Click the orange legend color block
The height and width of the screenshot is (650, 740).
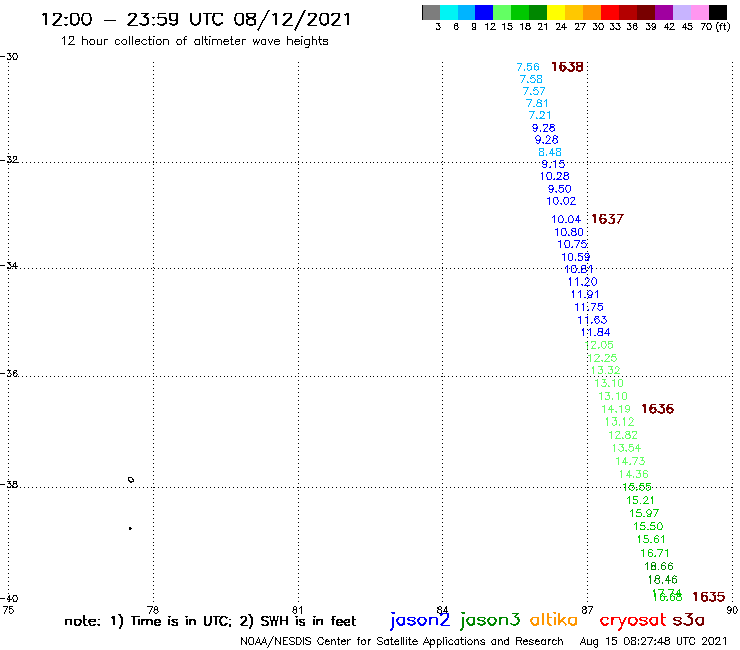coord(592,12)
